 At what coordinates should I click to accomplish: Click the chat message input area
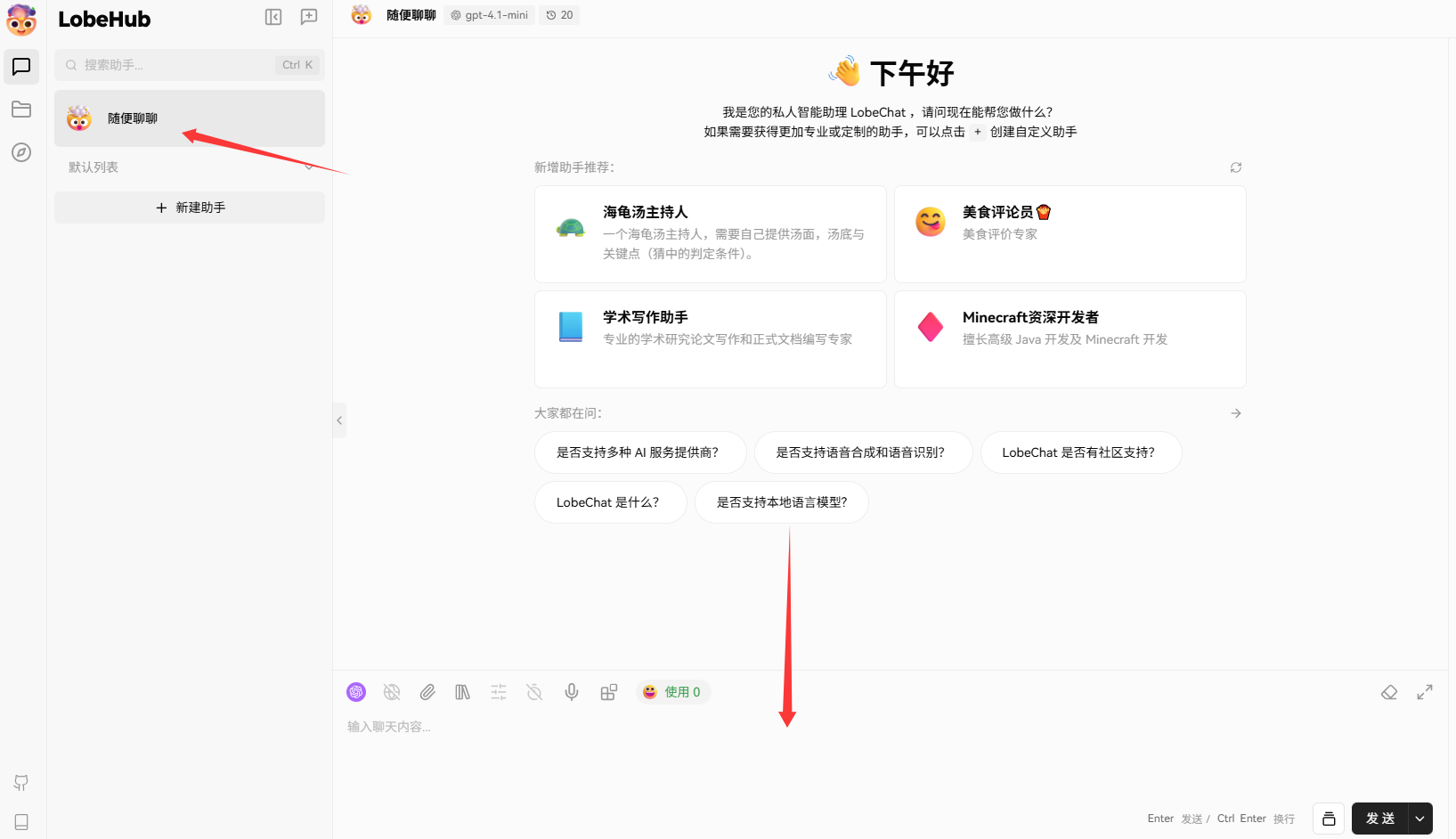tap(891, 753)
